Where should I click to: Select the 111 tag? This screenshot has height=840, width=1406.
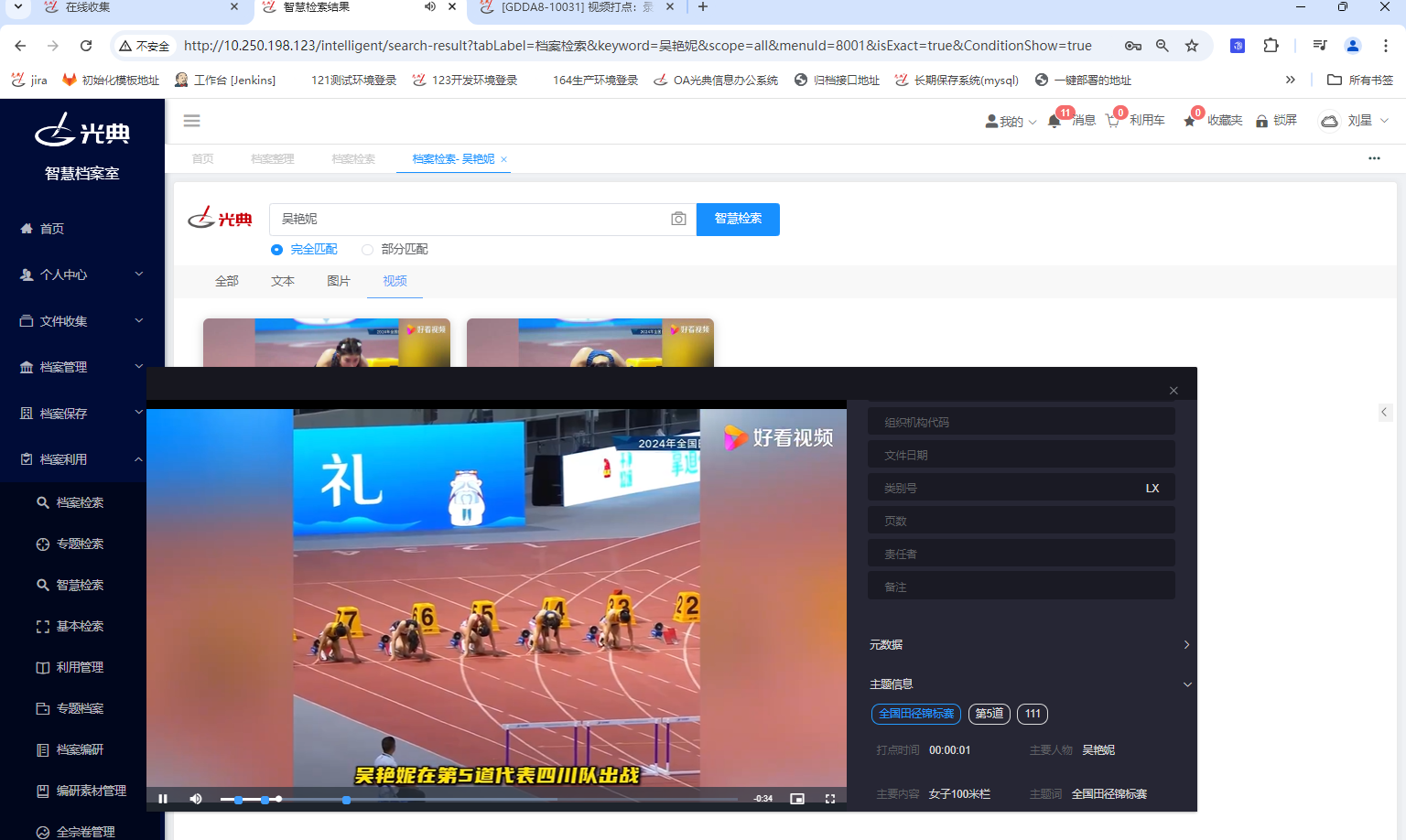click(x=1033, y=714)
